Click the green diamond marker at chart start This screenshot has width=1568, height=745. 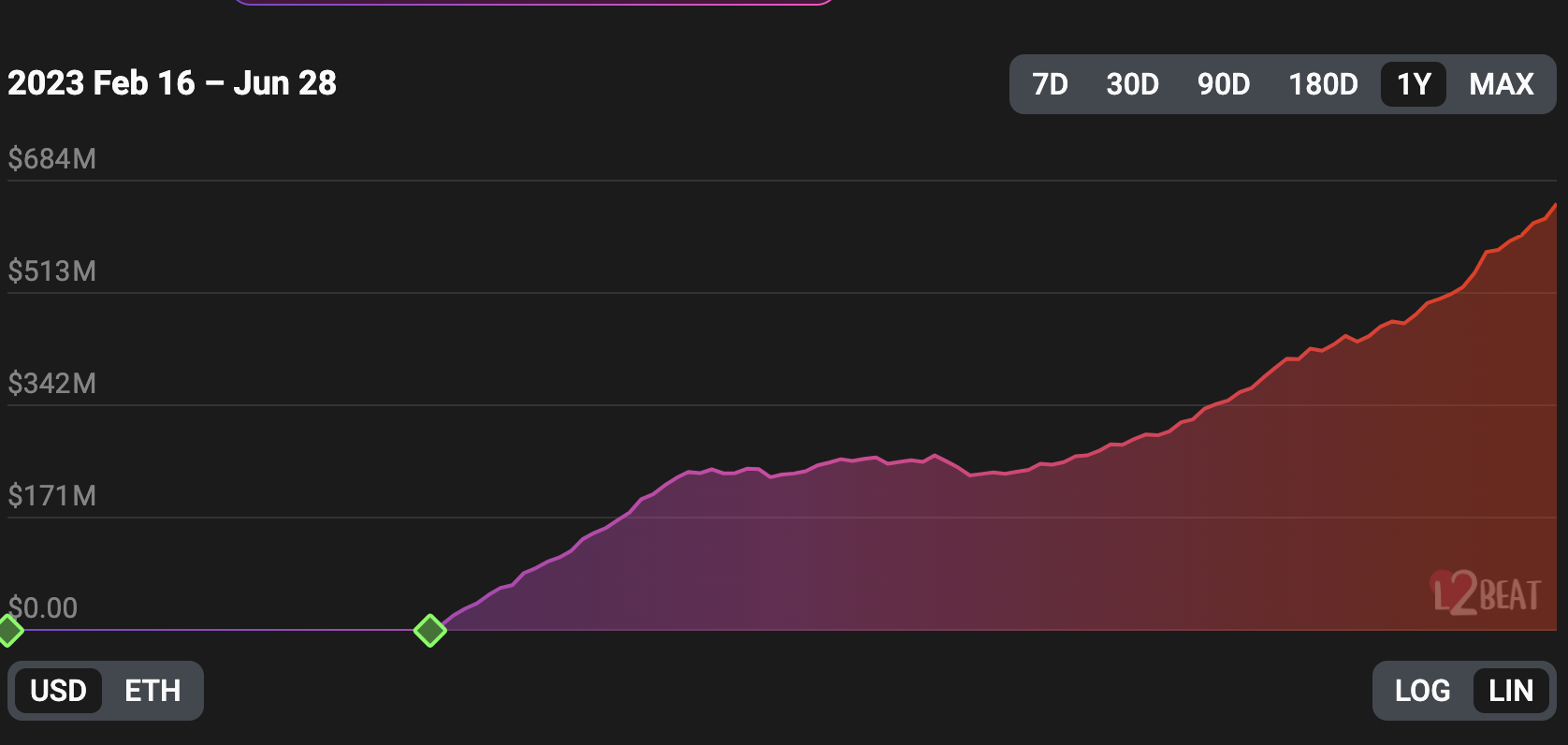coord(8,631)
